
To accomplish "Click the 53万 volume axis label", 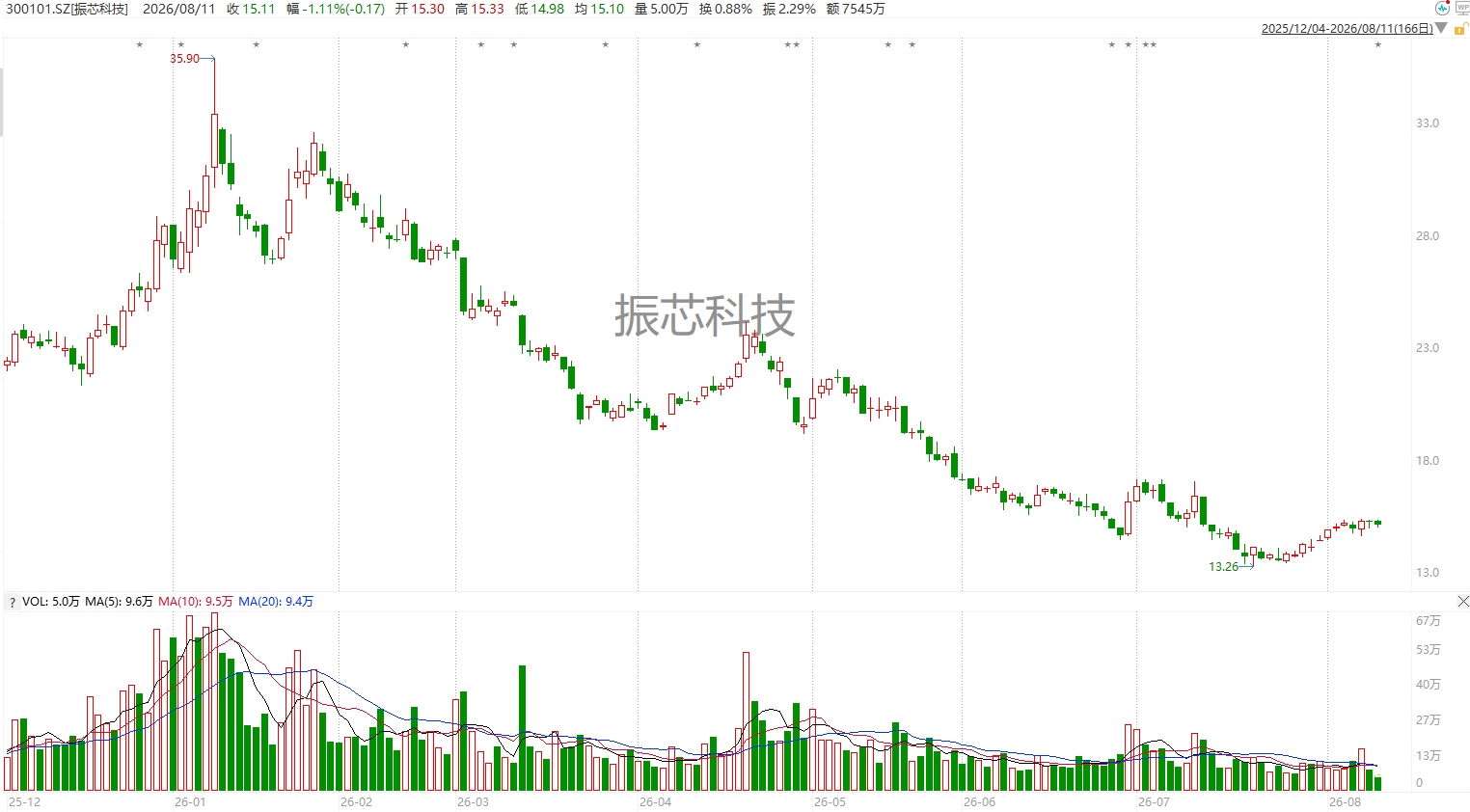I will [x=1428, y=650].
